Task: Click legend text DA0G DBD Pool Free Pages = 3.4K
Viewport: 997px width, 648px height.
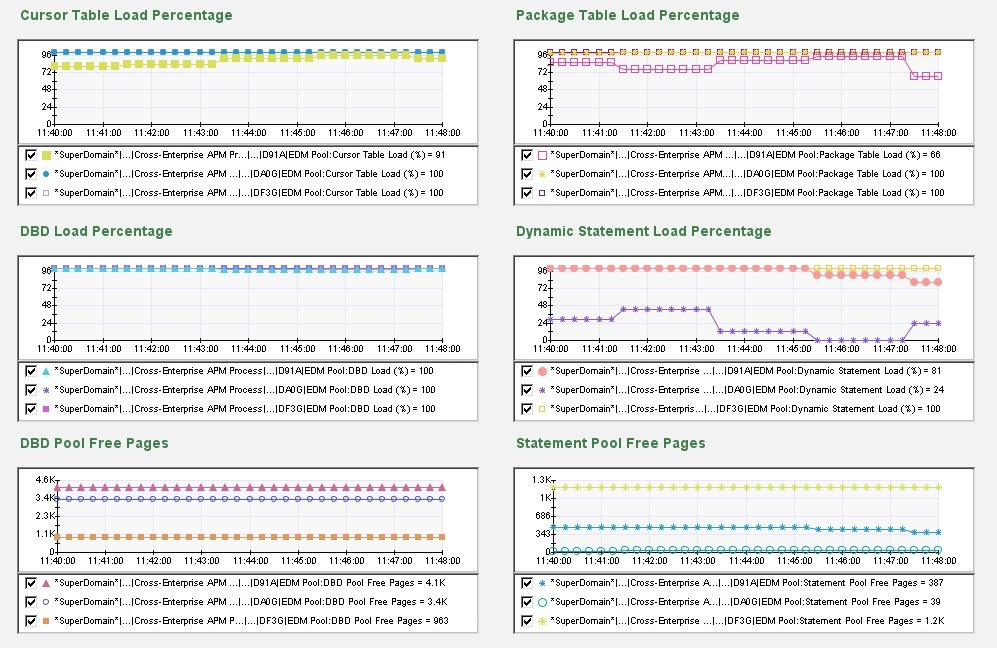Action: point(251,602)
